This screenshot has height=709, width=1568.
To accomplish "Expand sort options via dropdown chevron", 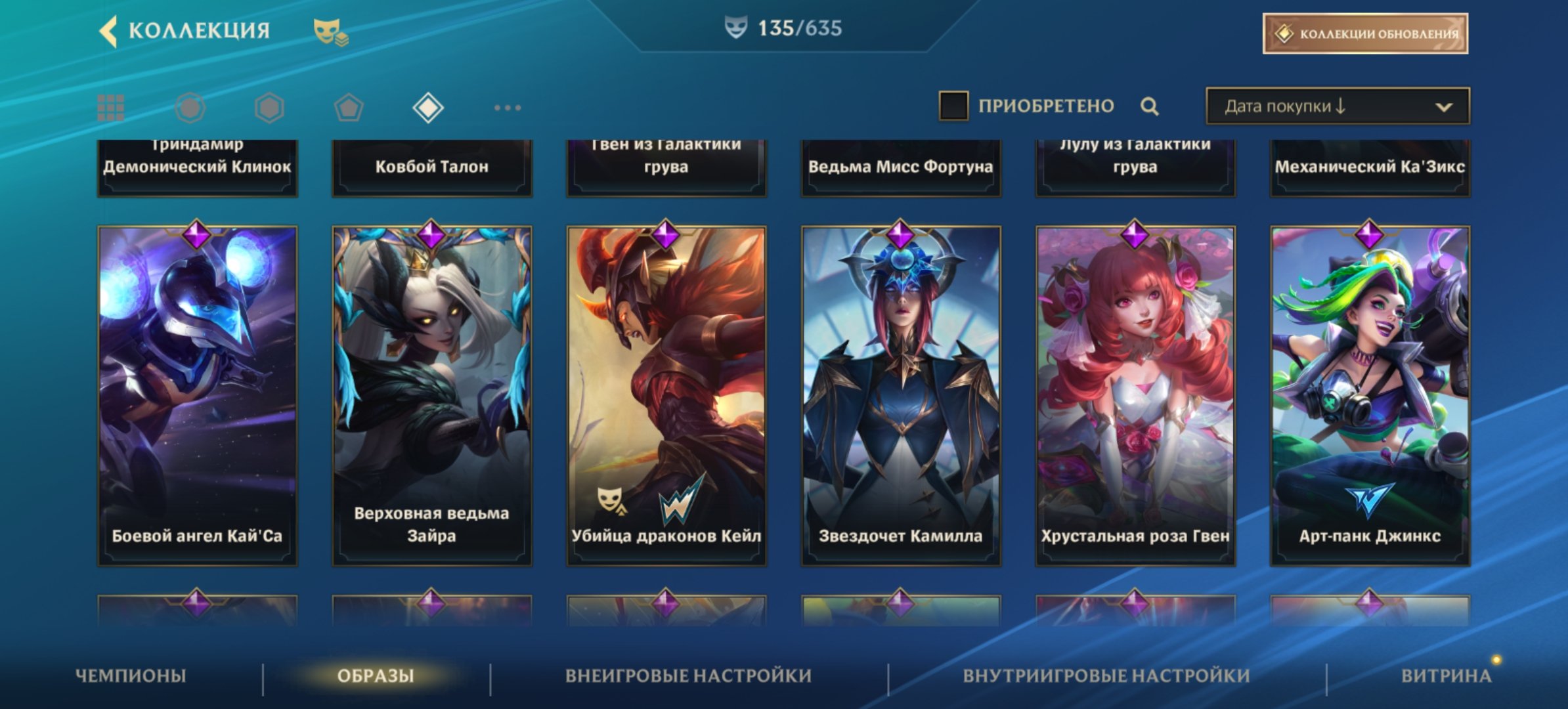I will pyautogui.click(x=1443, y=107).
